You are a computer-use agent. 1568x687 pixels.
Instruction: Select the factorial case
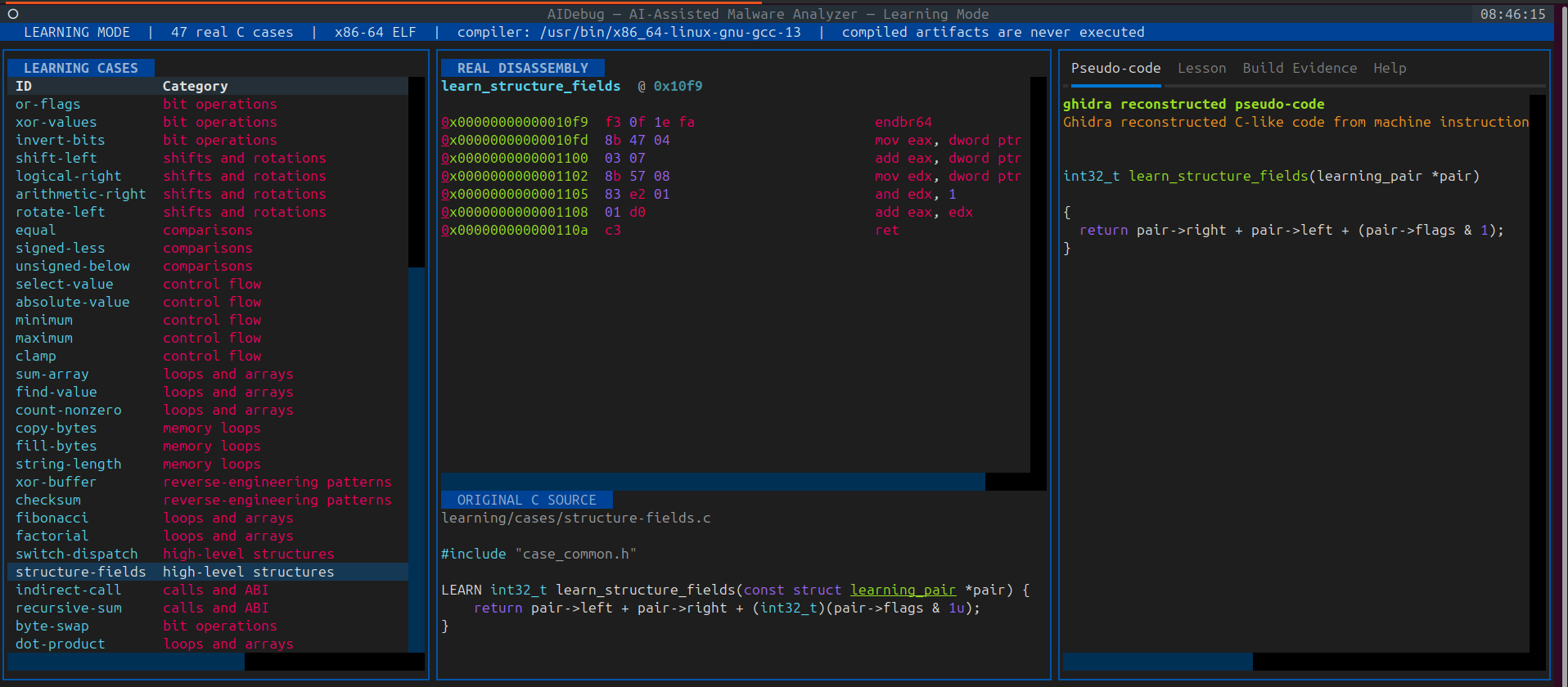coord(208,536)
